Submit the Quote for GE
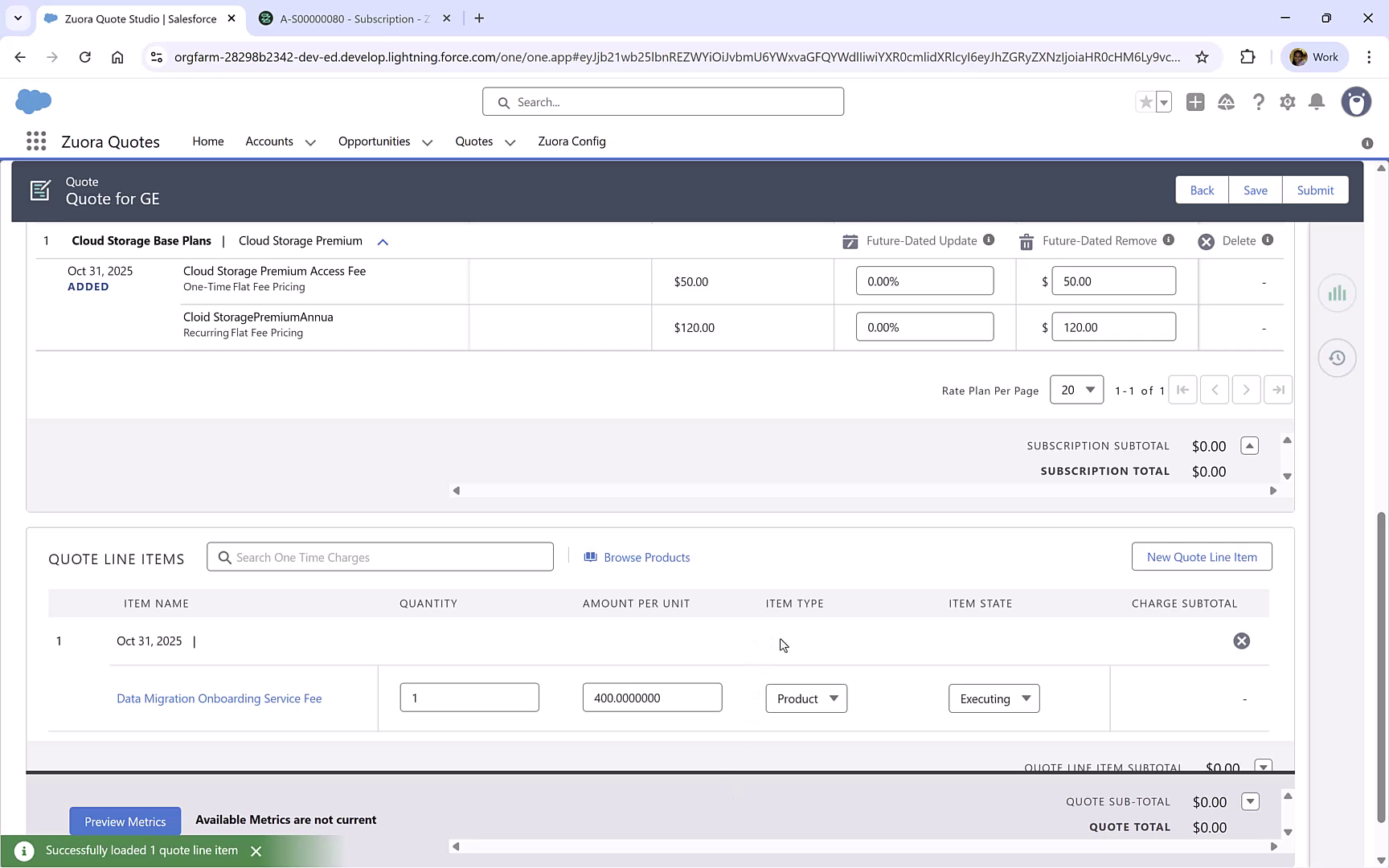Viewport: 1389px width, 868px height. click(x=1315, y=190)
